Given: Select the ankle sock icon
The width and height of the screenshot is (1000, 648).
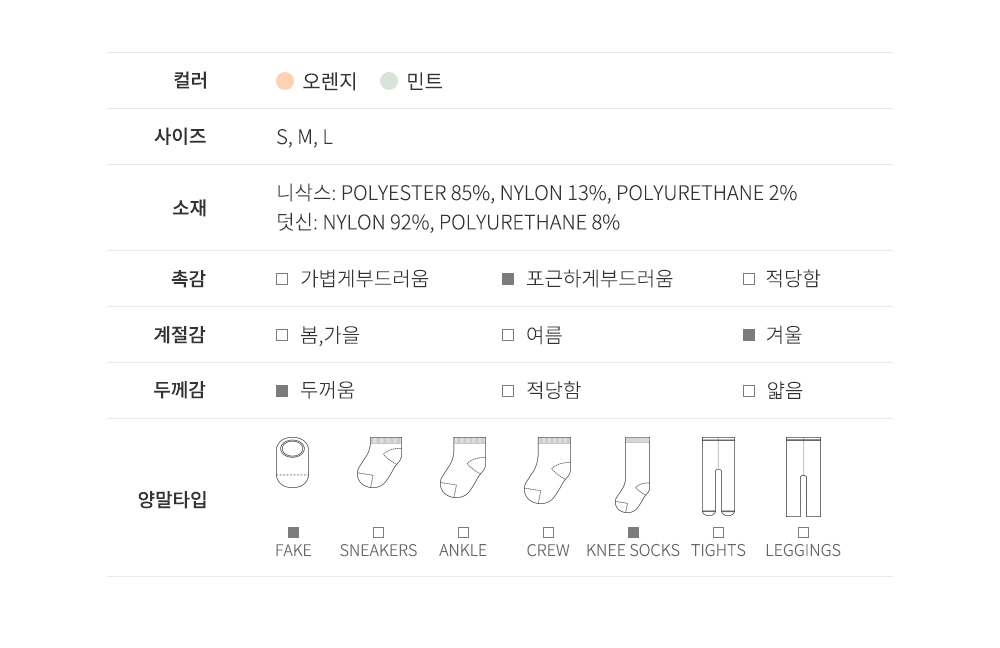Looking at the screenshot, I should pyautogui.click(x=463, y=468).
